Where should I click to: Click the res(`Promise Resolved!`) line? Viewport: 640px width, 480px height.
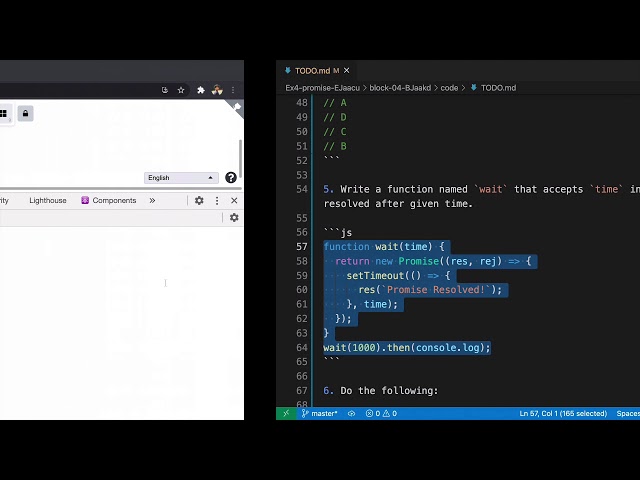pos(430,290)
